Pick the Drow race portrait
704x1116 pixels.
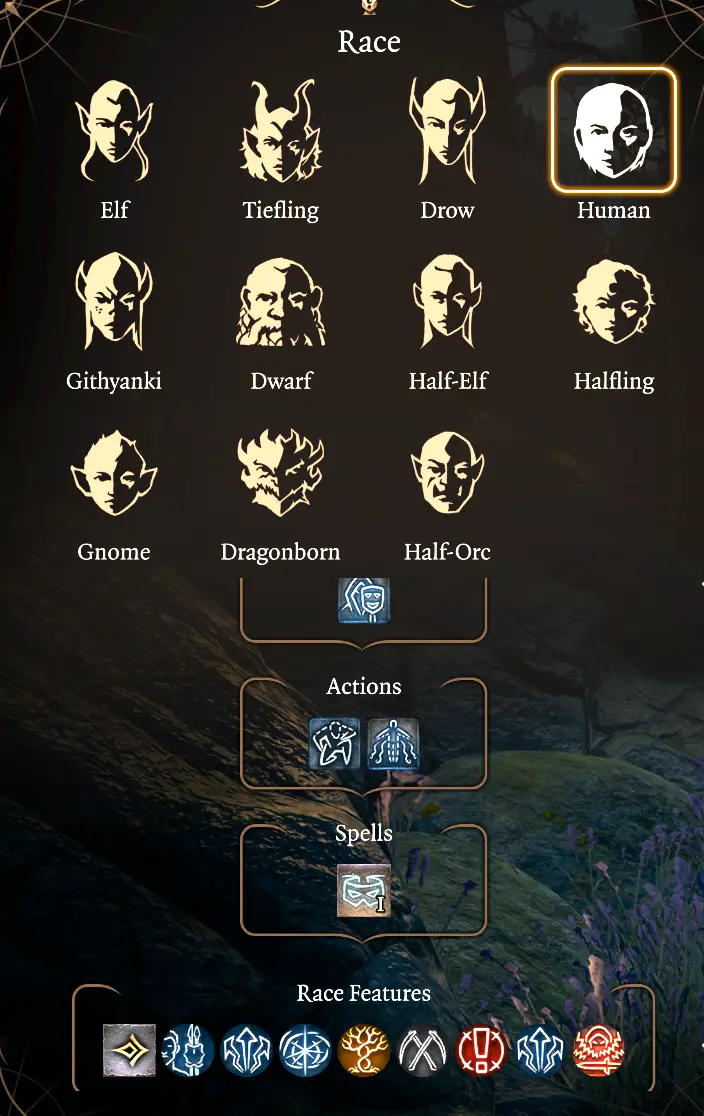coord(447,131)
